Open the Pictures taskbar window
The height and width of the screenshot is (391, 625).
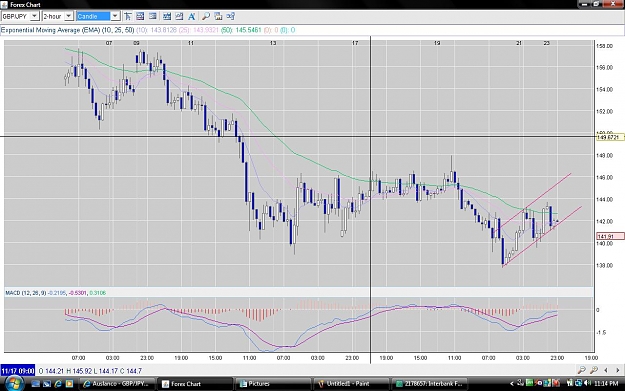(273, 384)
